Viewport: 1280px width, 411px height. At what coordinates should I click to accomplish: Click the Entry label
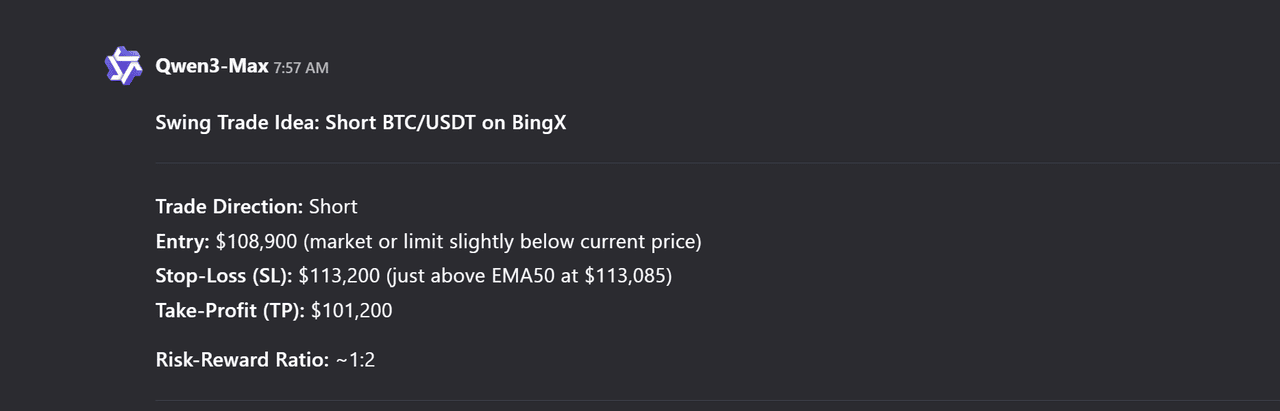[183, 241]
